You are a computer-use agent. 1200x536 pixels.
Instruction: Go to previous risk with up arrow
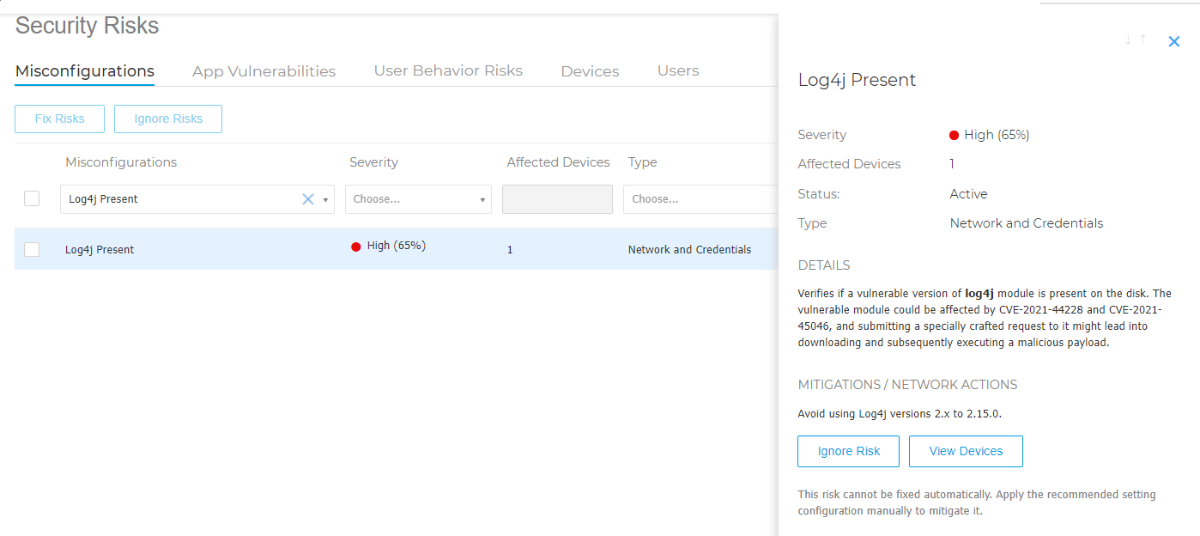click(x=1143, y=40)
